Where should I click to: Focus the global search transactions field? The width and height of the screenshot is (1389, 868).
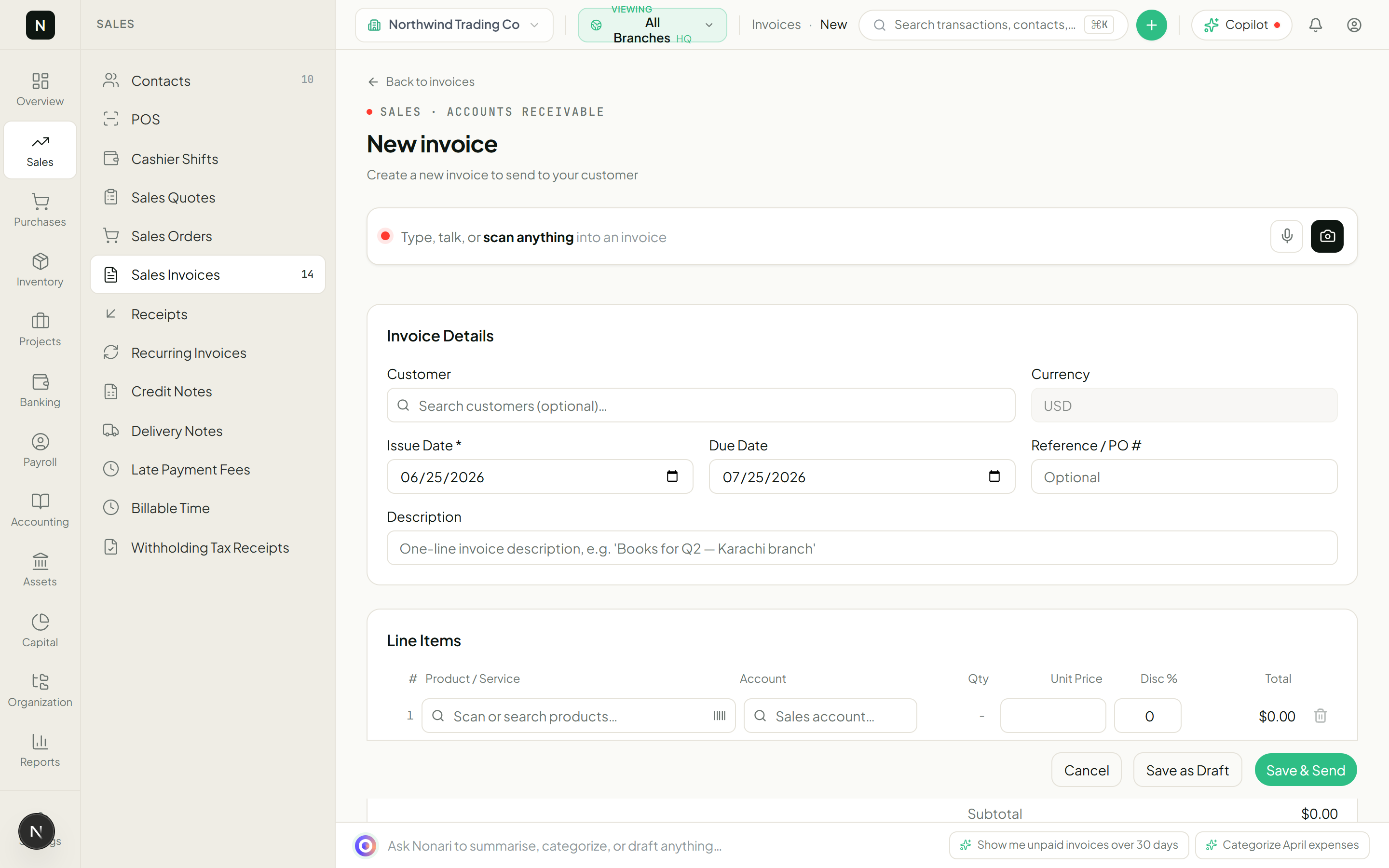point(993,25)
